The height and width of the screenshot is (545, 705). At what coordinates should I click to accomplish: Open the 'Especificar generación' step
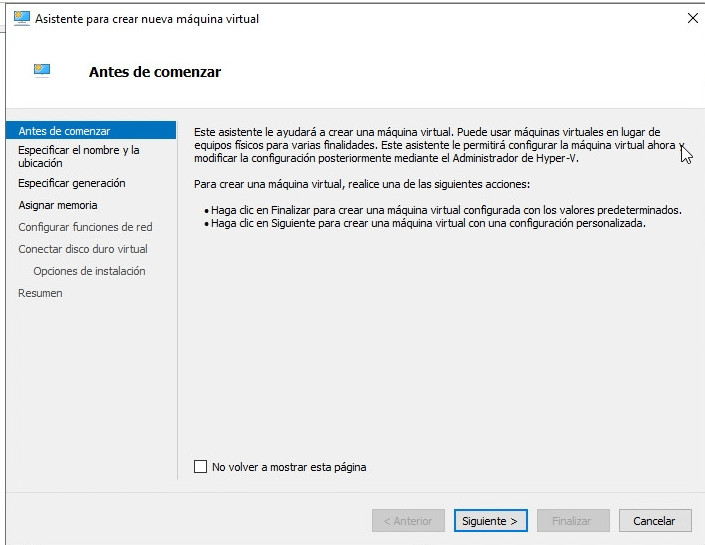tap(71, 183)
